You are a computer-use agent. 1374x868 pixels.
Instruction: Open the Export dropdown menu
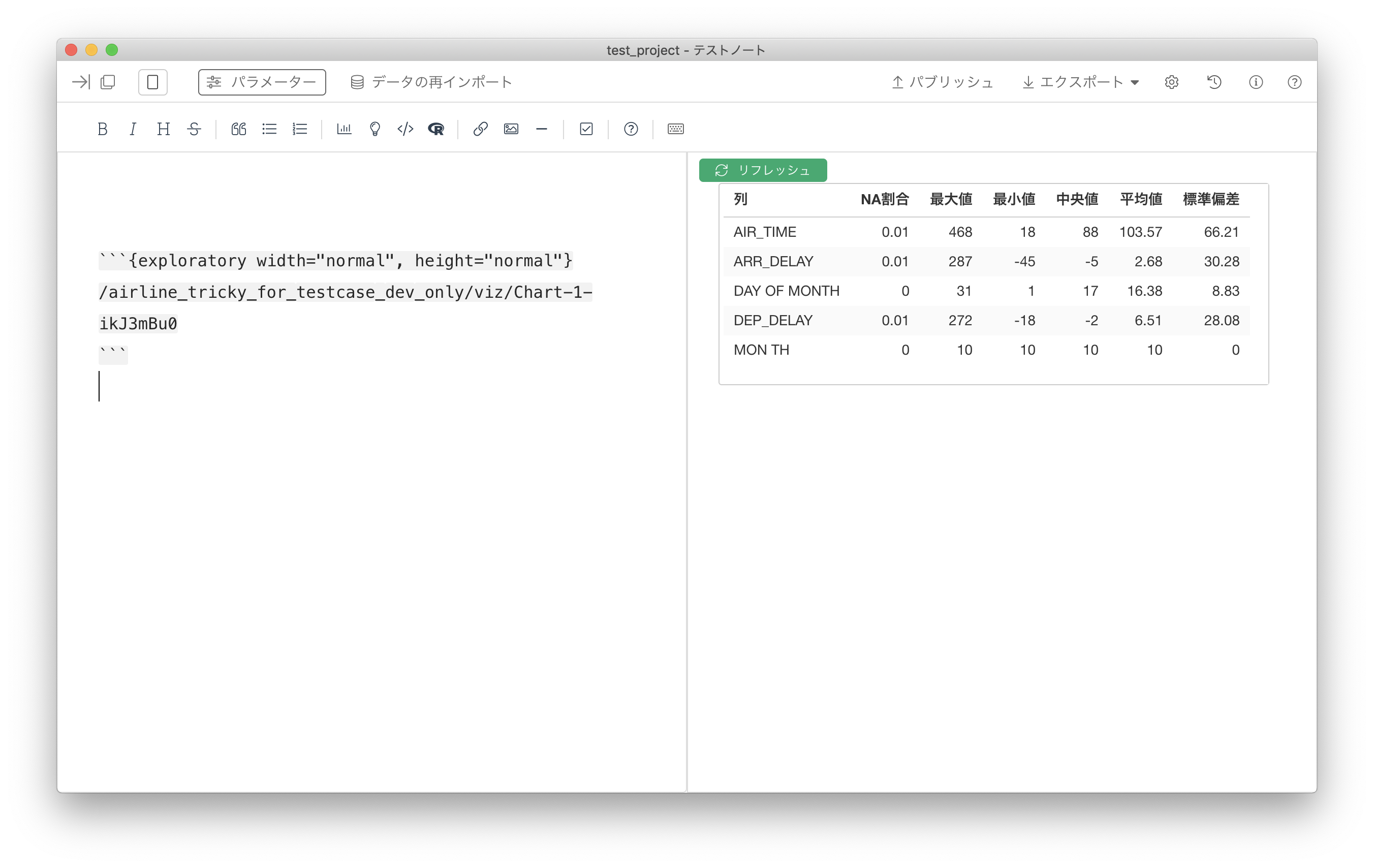point(1080,82)
